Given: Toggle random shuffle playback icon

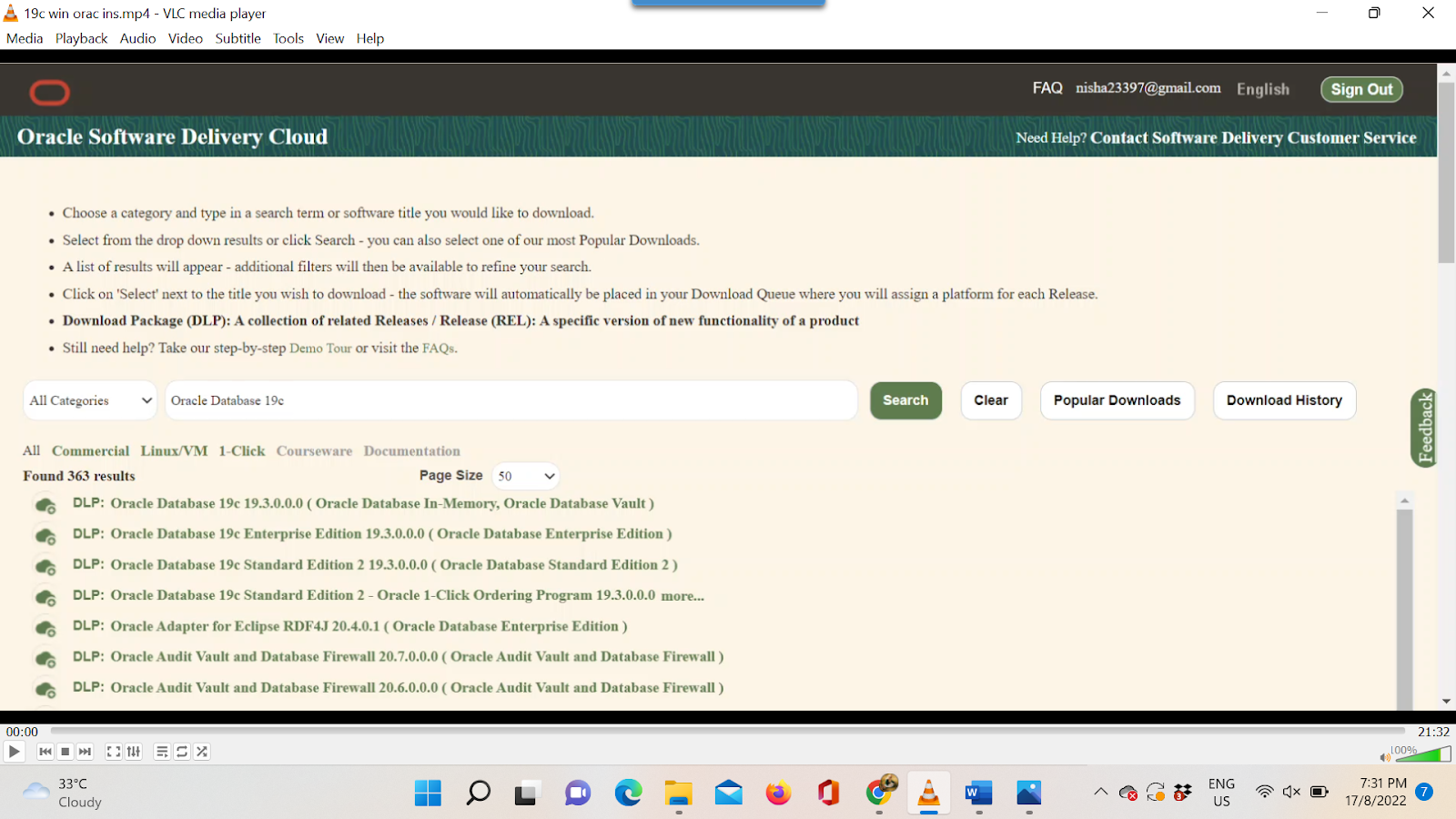Looking at the screenshot, I should (202, 752).
